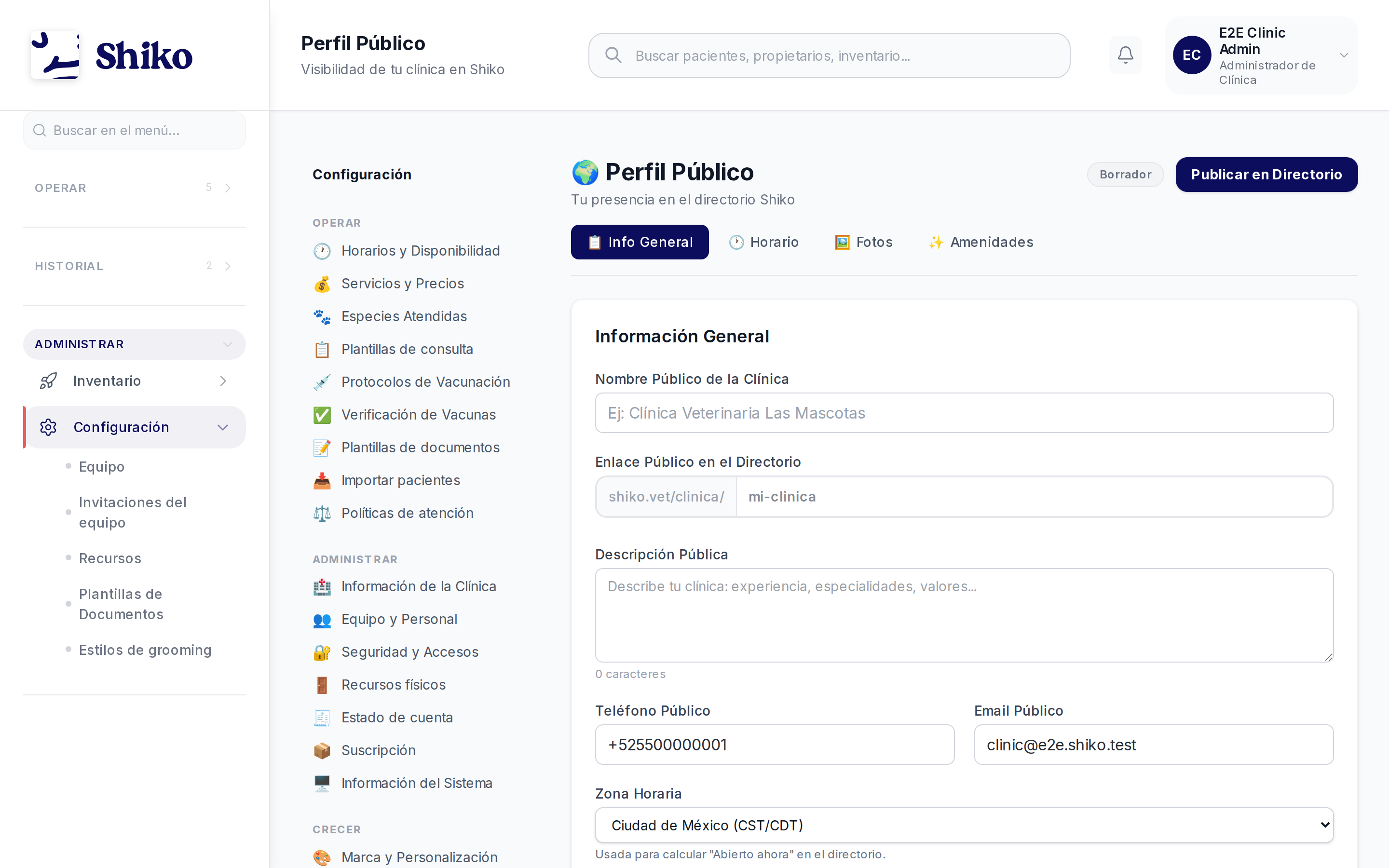1389x868 pixels.
Task: Click the scales icon for Políticas de atención
Action: (x=322, y=513)
